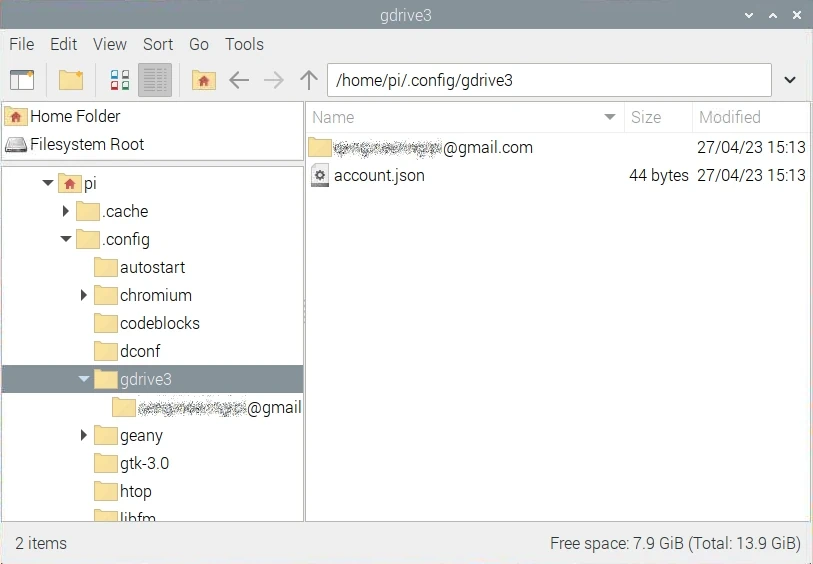813x564 pixels.
Task: Go to home folder via toolbar icon
Action: pyautogui.click(x=204, y=80)
